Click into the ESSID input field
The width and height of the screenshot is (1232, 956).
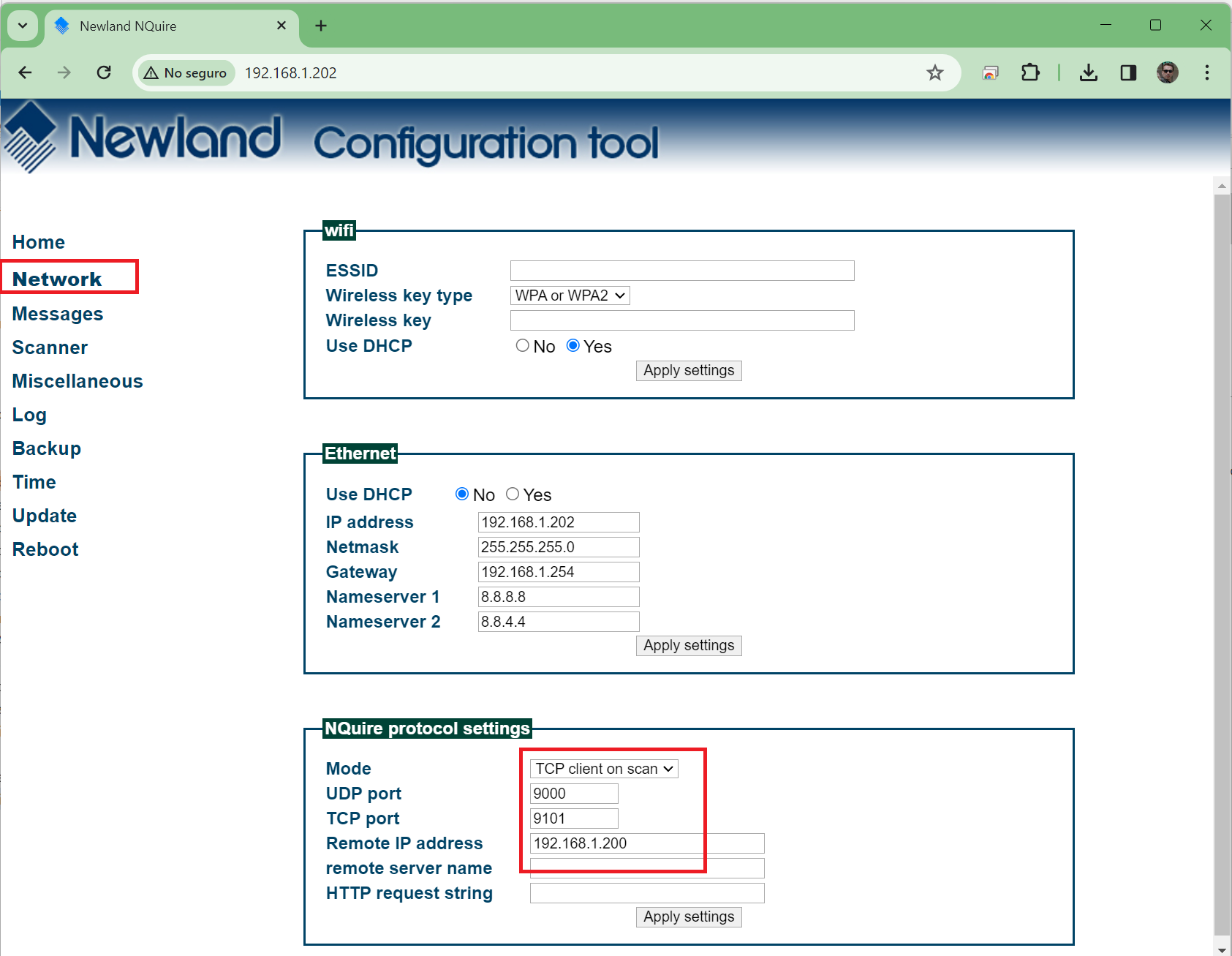tap(681, 271)
